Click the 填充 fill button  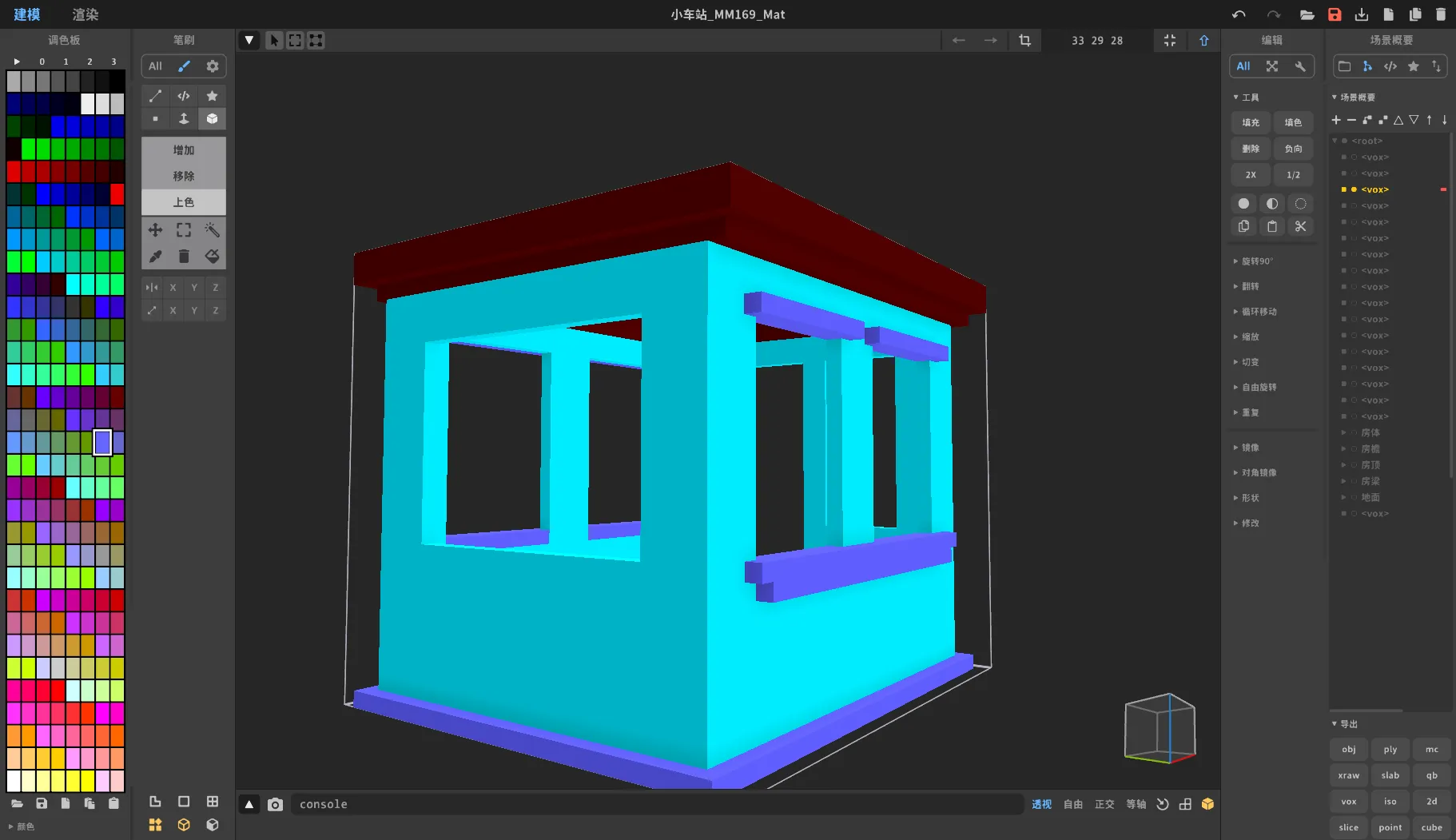1251,122
